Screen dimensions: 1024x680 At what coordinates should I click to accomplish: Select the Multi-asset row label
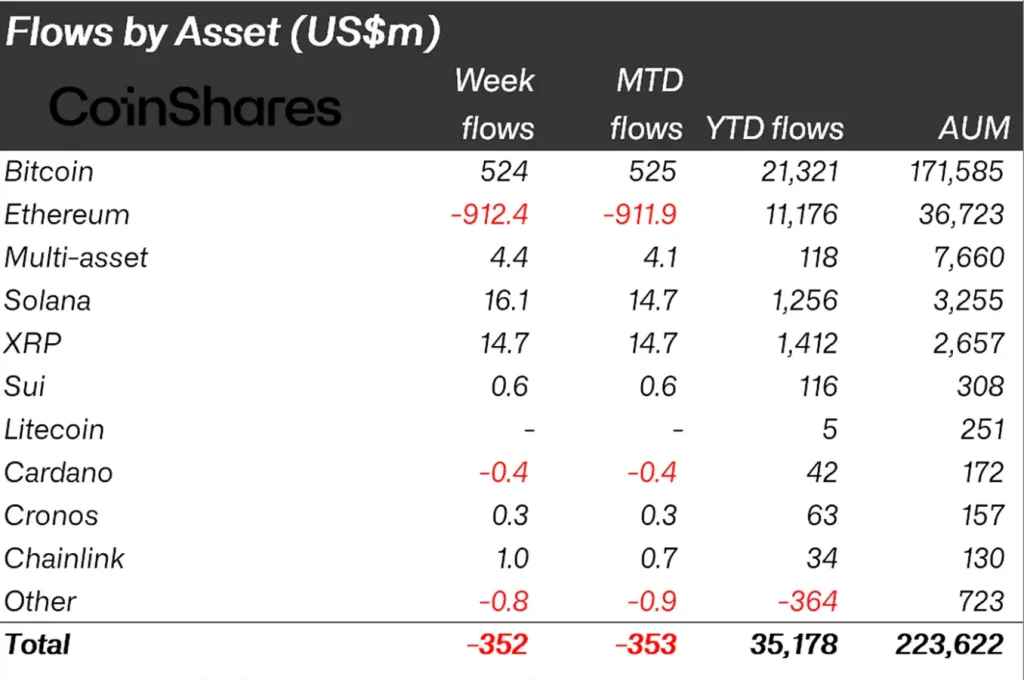pos(76,258)
